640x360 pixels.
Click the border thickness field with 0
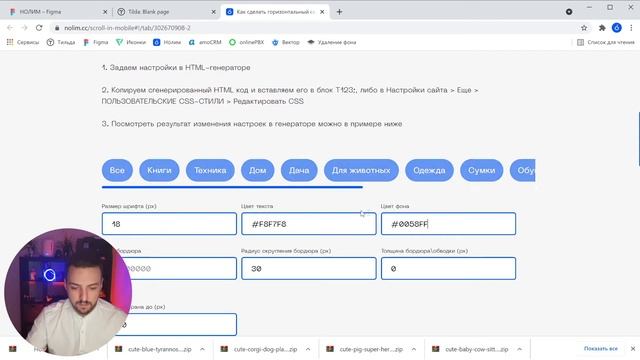448,269
